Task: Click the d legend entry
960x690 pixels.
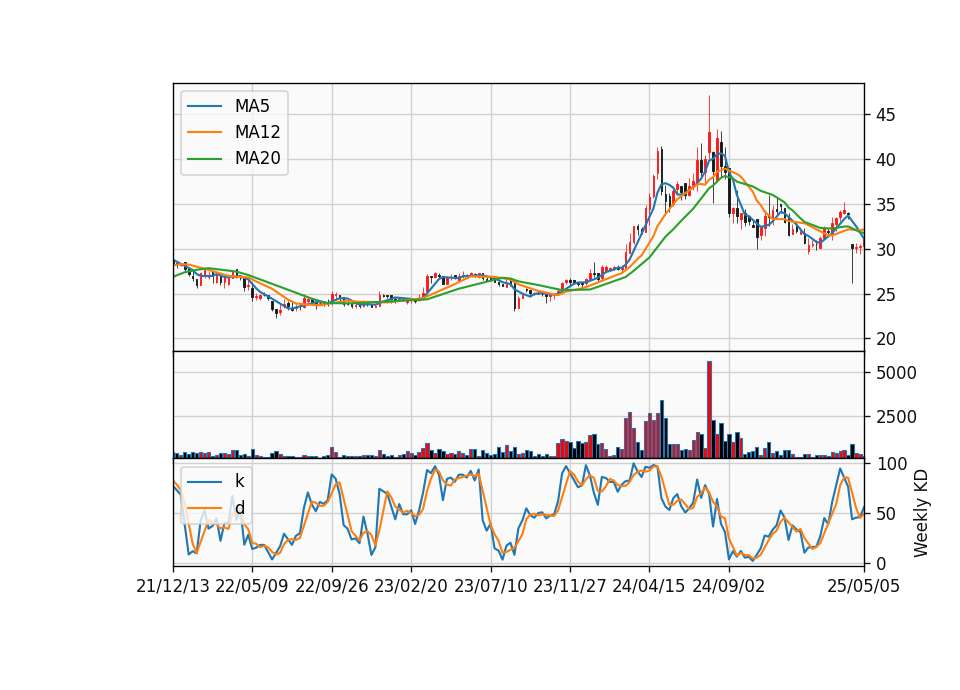Action: pos(216,508)
